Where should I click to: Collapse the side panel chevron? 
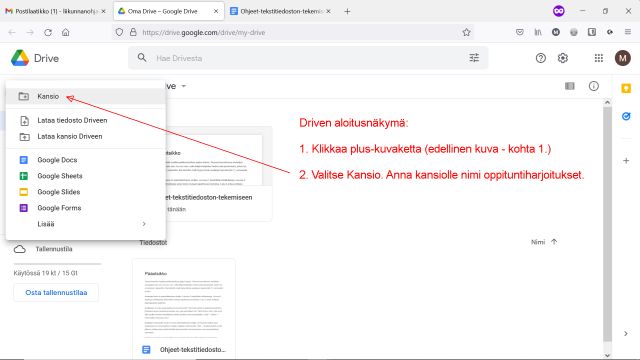pos(626,333)
